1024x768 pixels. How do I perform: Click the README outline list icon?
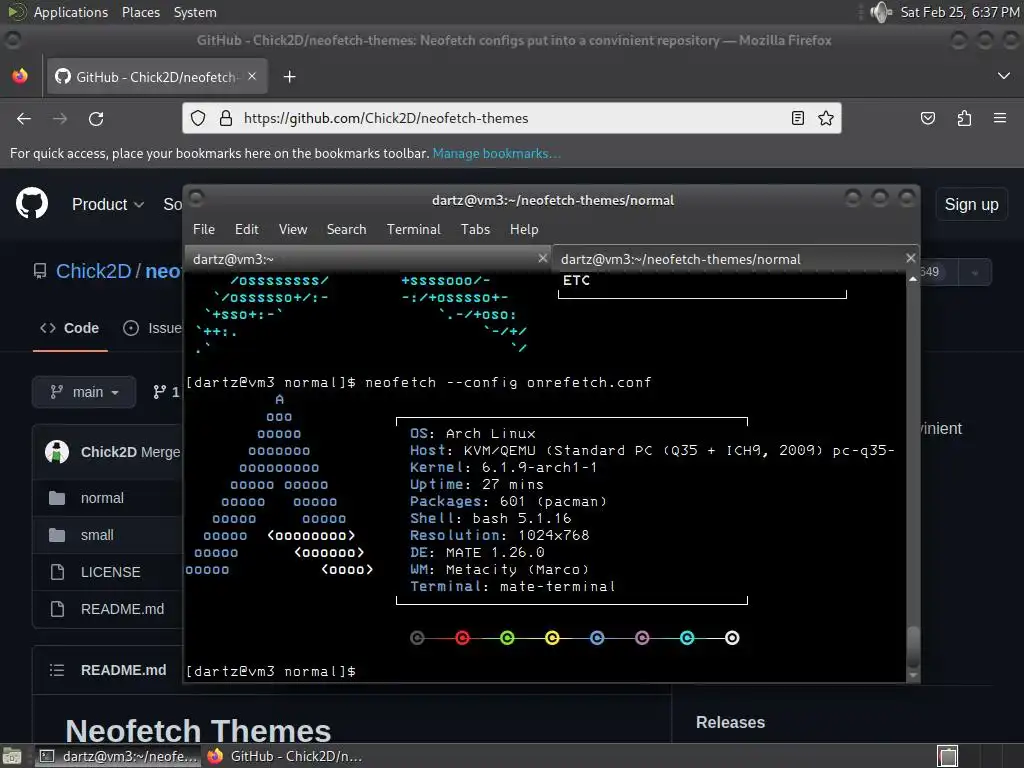(x=57, y=670)
